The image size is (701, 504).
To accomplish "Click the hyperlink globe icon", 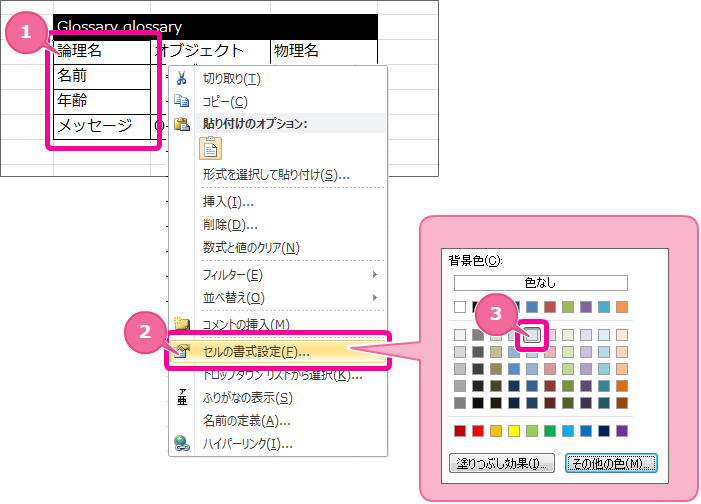I will [182, 443].
